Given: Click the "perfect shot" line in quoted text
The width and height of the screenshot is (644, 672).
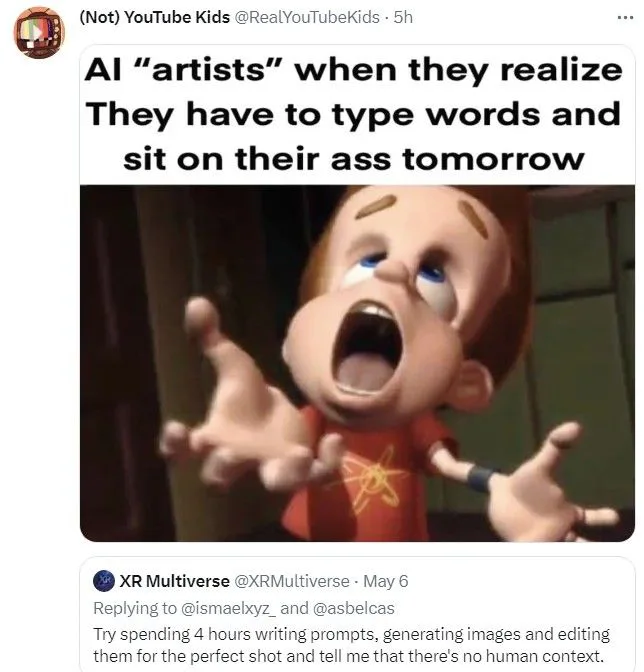Looking at the screenshot, I should point(348,656).
